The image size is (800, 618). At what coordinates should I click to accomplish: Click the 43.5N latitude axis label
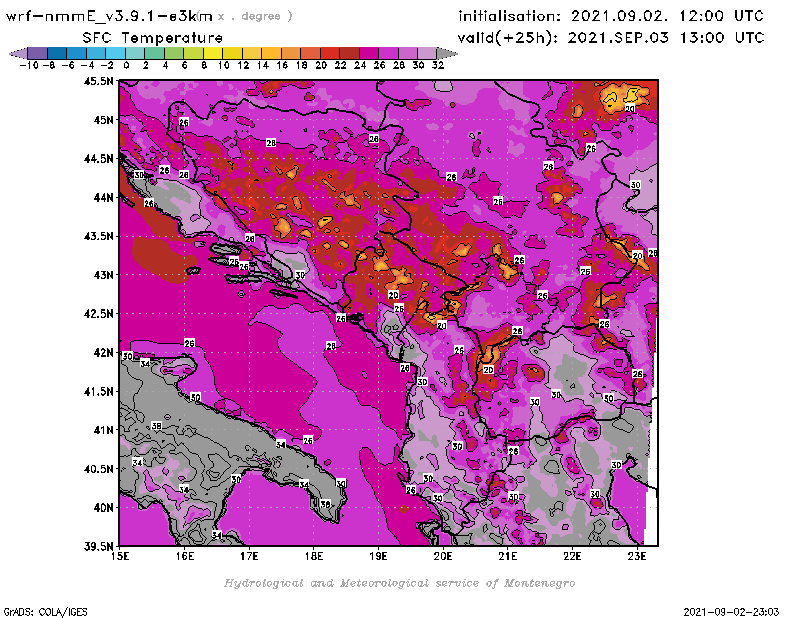point(98,236)
